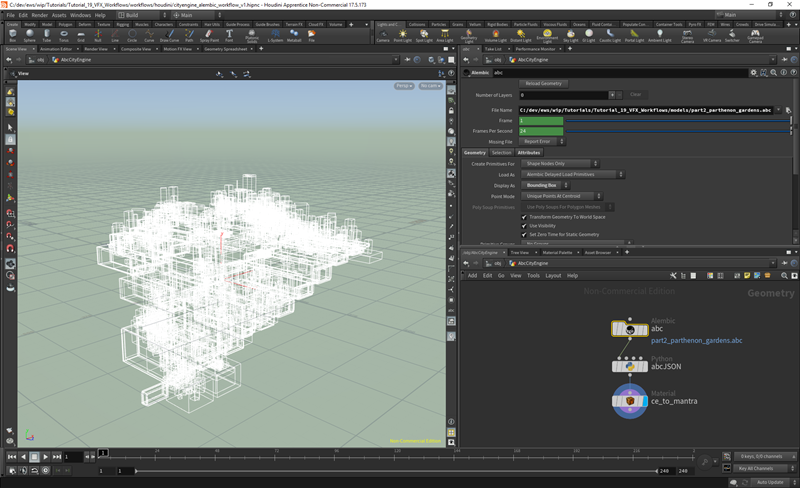This screenshot has height=488, width=800.
Task: Toggle Transform Geometry To World Space
Action: pyautogui.click(x=525, y=217)
